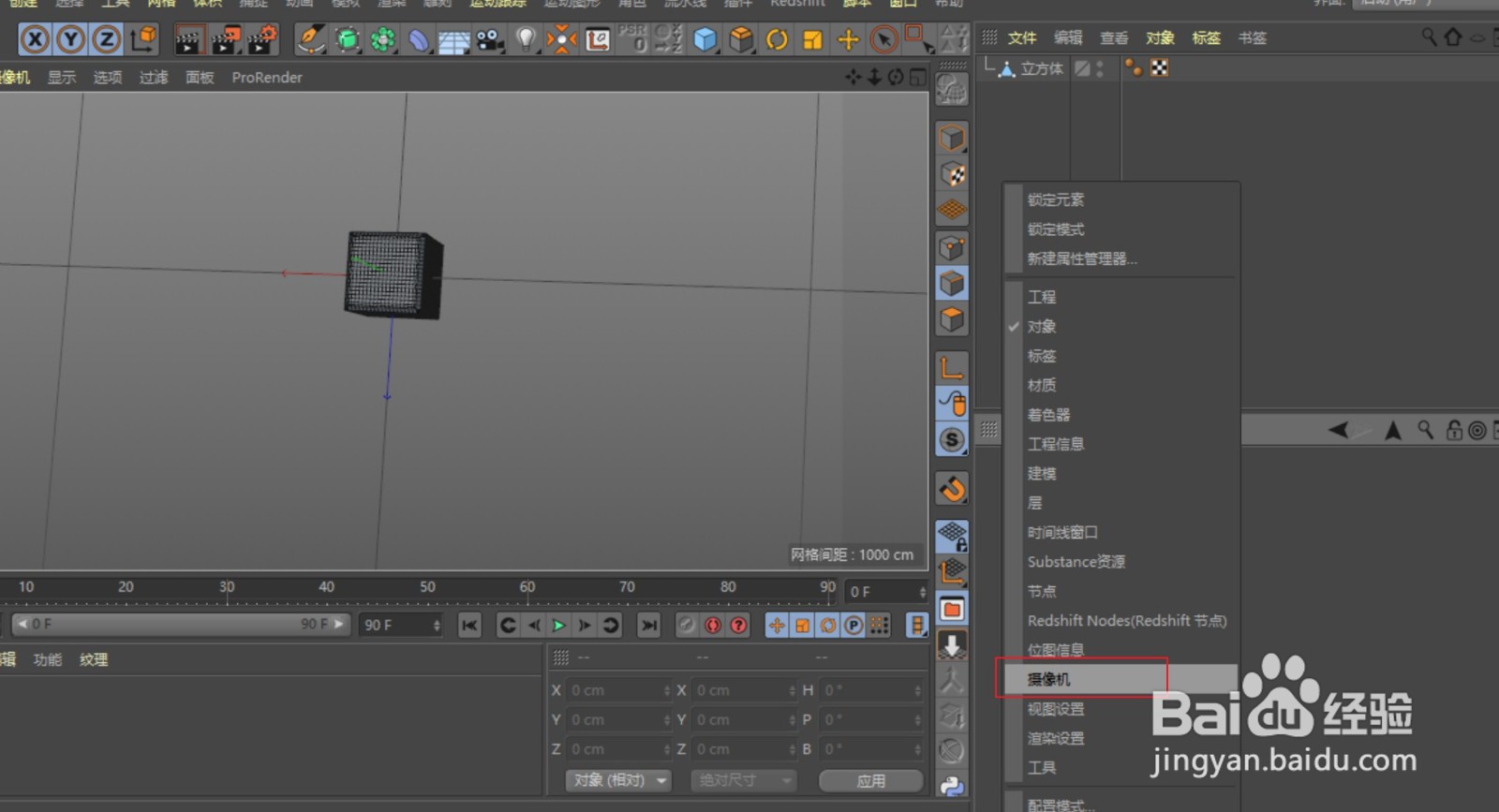The image size is (1499, 812).
Task: Select the Move tool
Action: pyautogui.click(x=848, y=39)
